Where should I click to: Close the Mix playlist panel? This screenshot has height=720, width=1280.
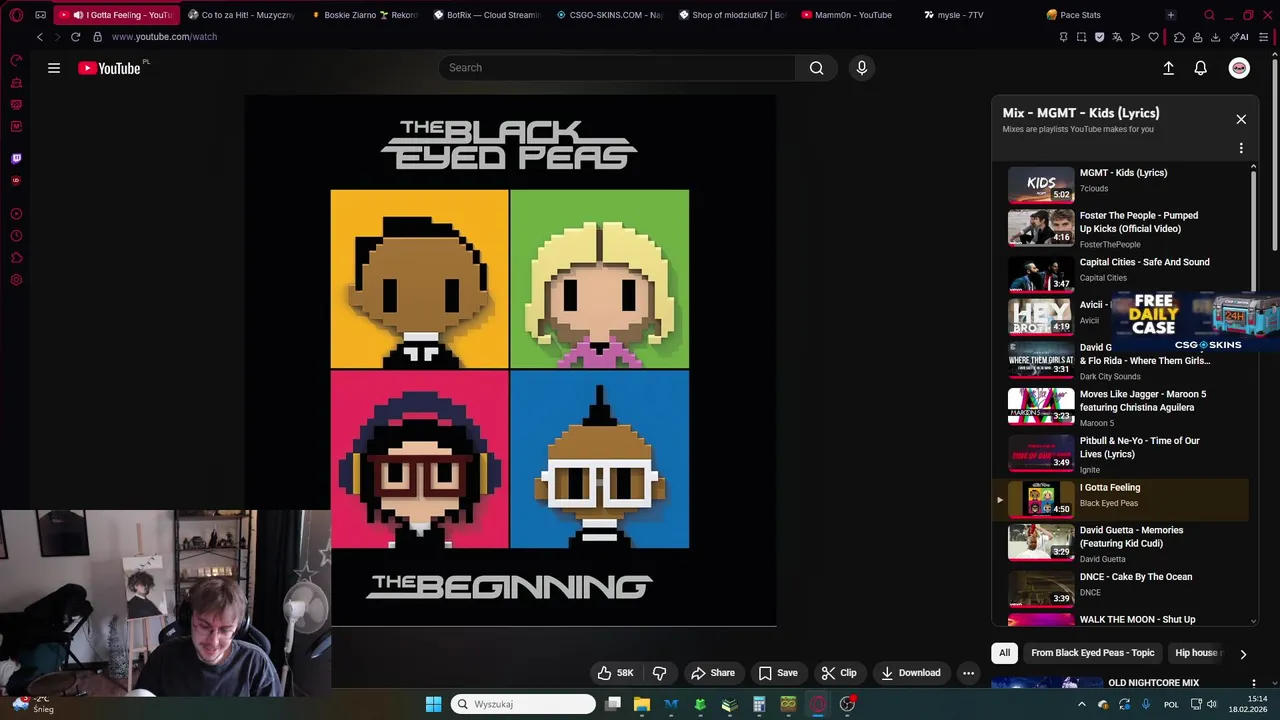pyautogui.click(x=1241, y=119)
